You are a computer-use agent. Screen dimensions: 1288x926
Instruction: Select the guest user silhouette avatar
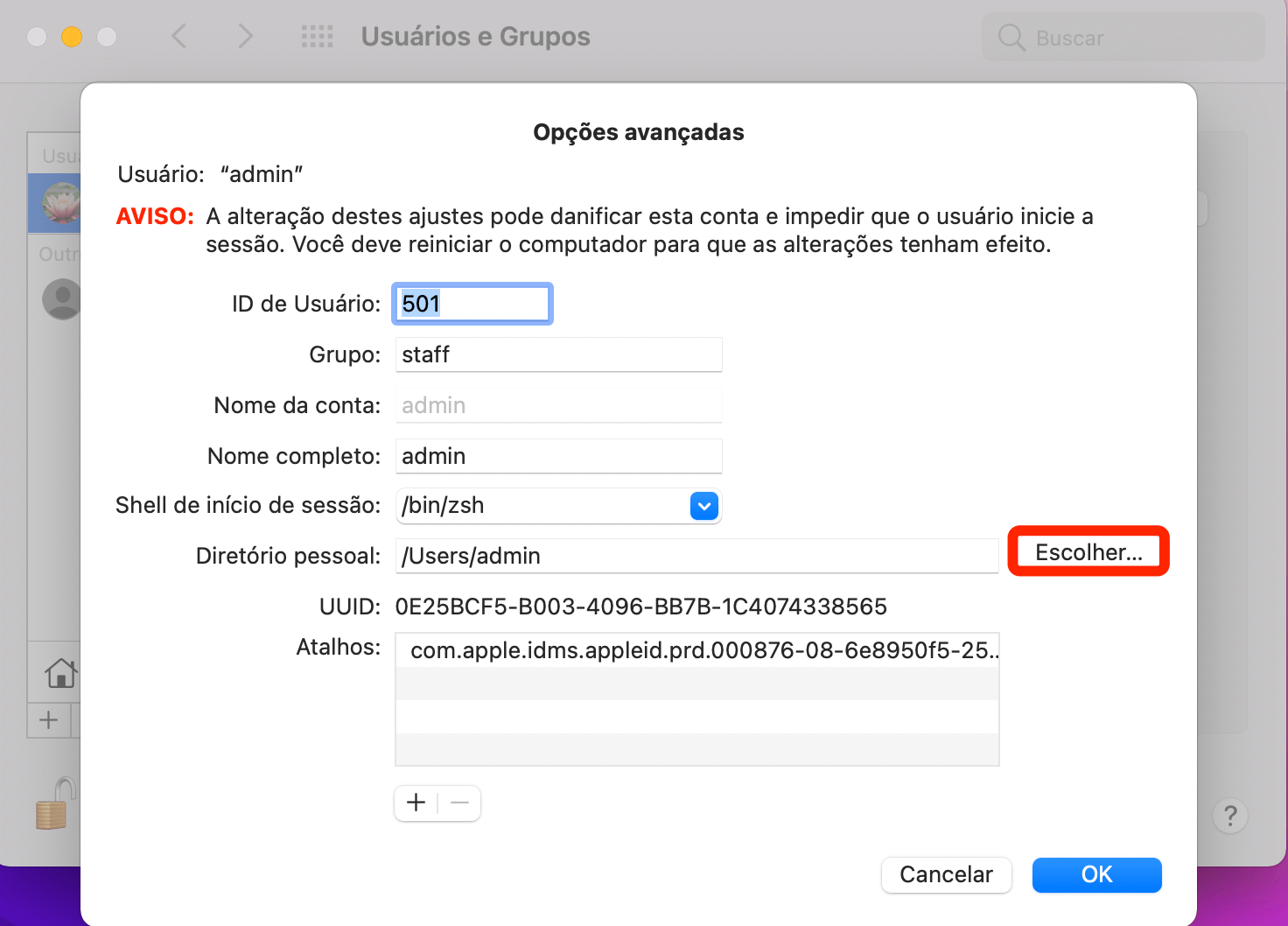click(x=62, y=299)
